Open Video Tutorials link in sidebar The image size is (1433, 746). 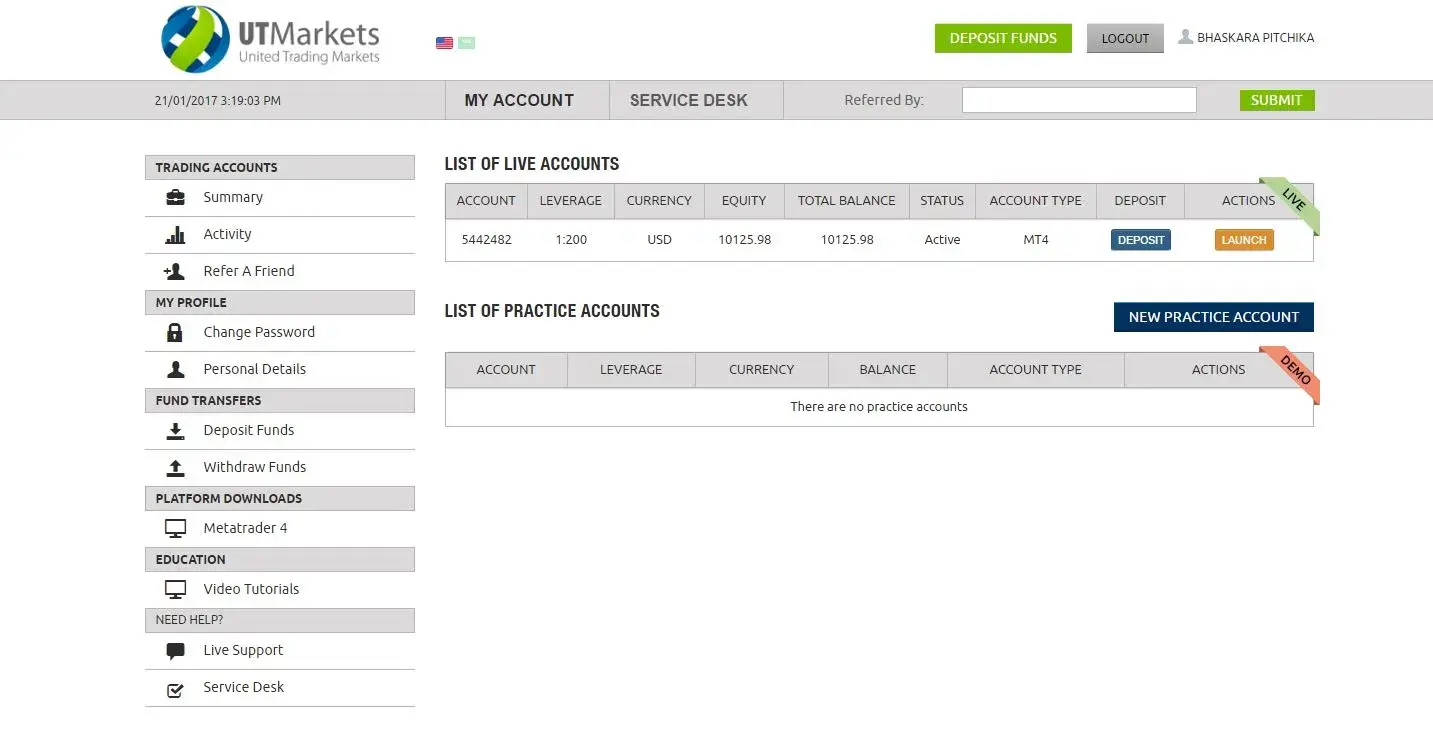(x=251, y=589)
